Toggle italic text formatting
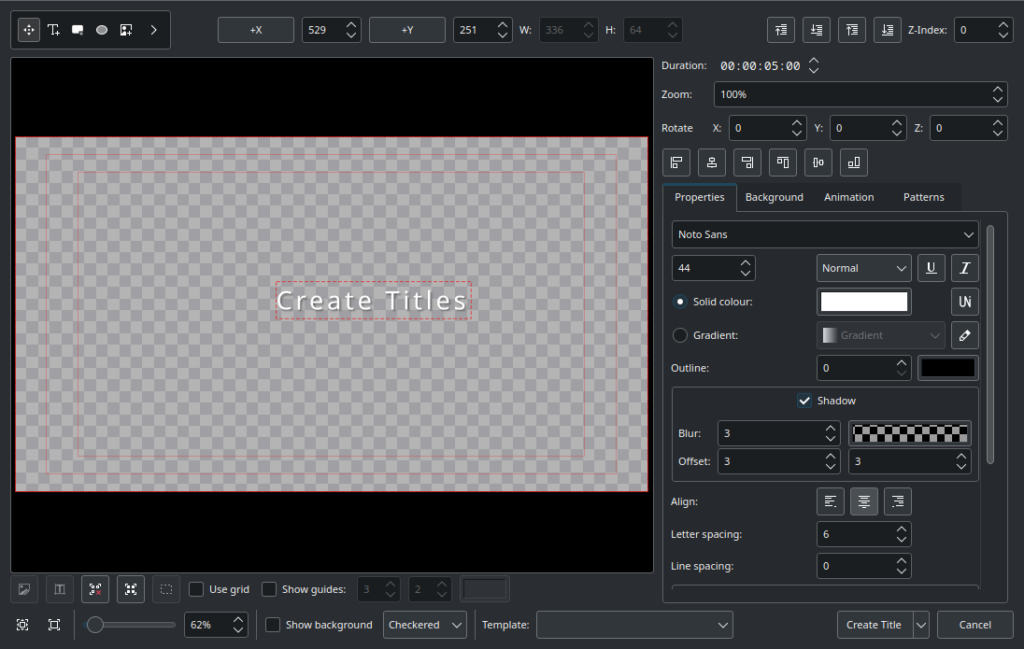Screen dimensions: 1024x649 (x=965, y=268)
